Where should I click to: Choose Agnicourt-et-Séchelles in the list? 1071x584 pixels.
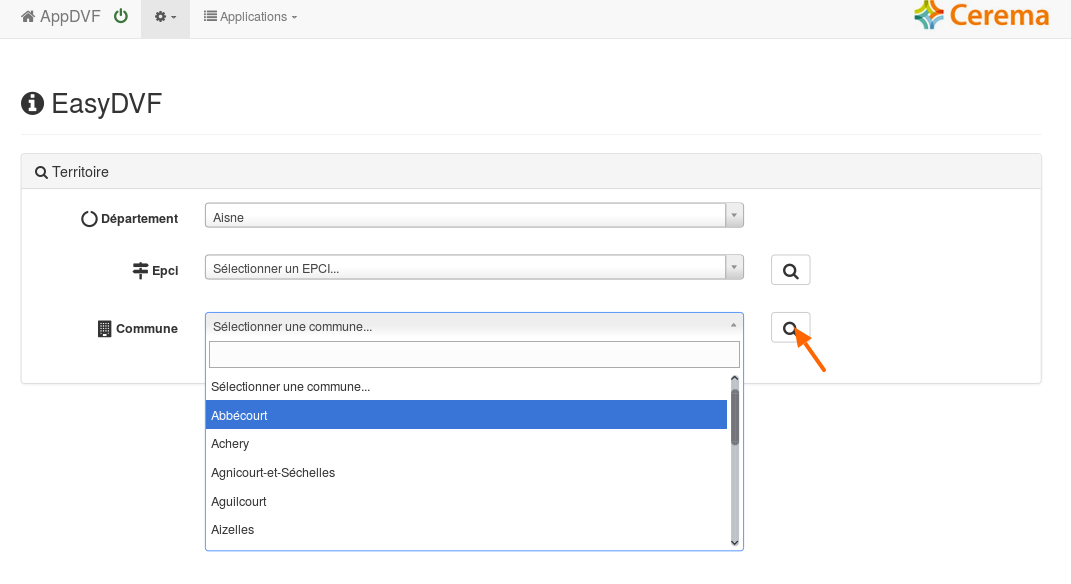466,473
